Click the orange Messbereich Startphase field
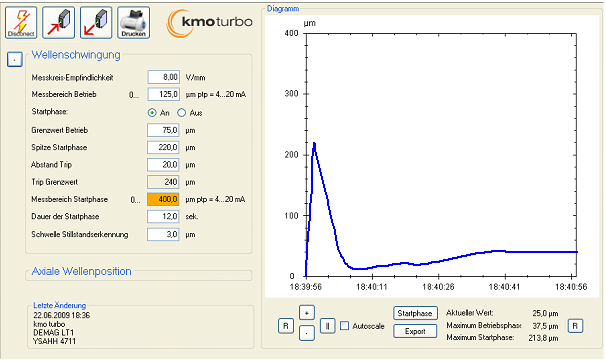The image size is (606, 361). [x=163, y=199]
